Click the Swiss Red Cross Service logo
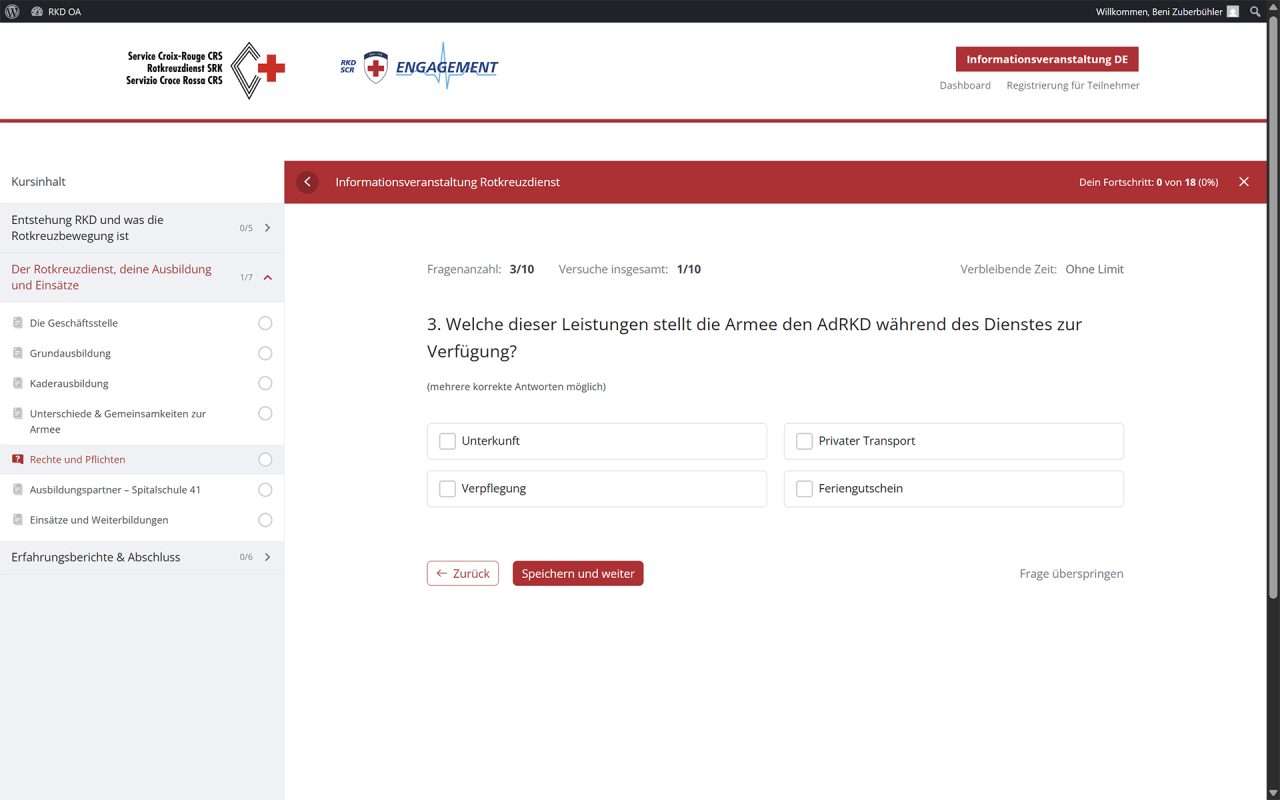1280x800 pixels. click(x=206, y=69)
